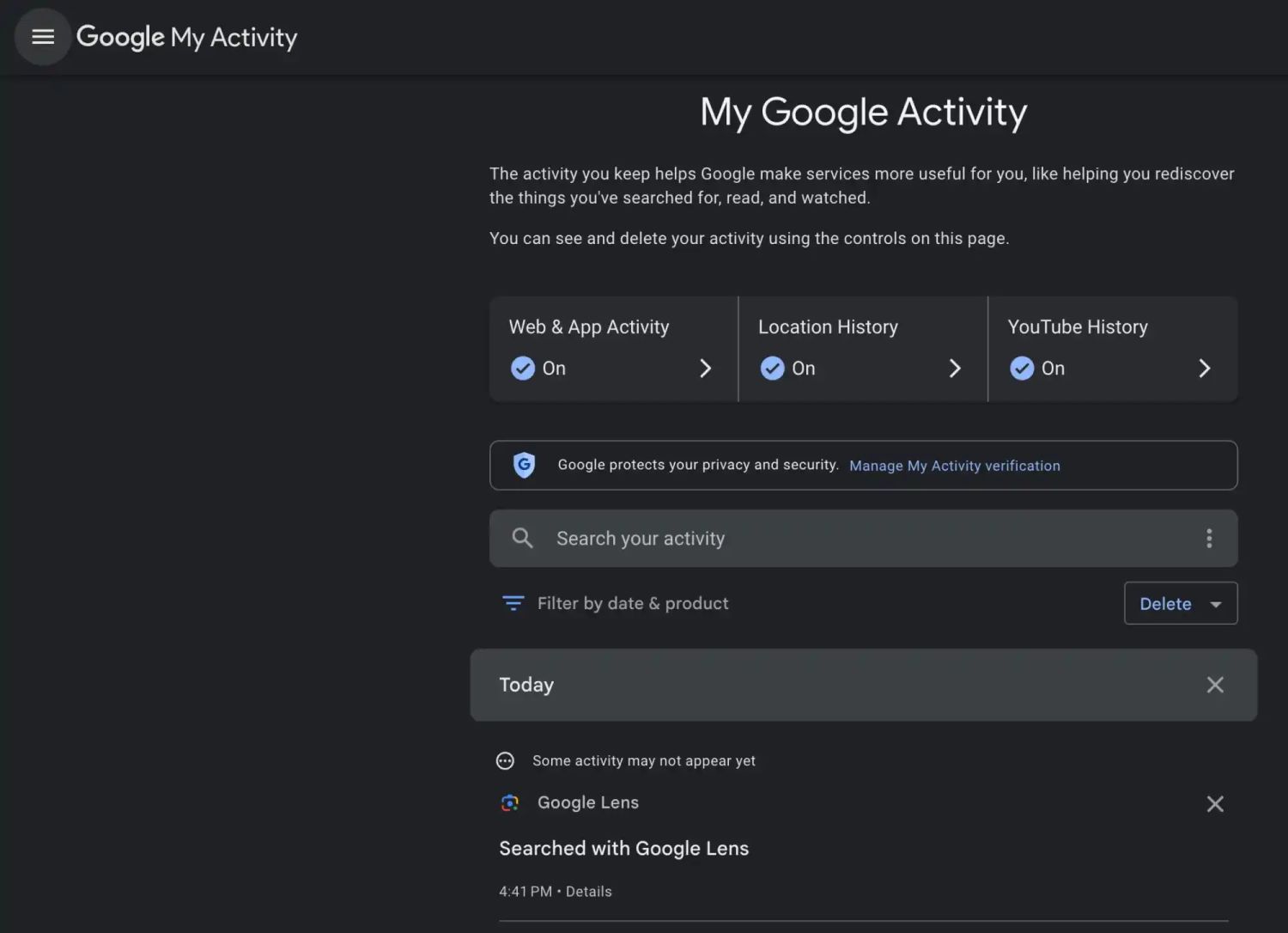Click the filter lines icon
Viewport: 1288px width, 933px height.
click(513, 603)
